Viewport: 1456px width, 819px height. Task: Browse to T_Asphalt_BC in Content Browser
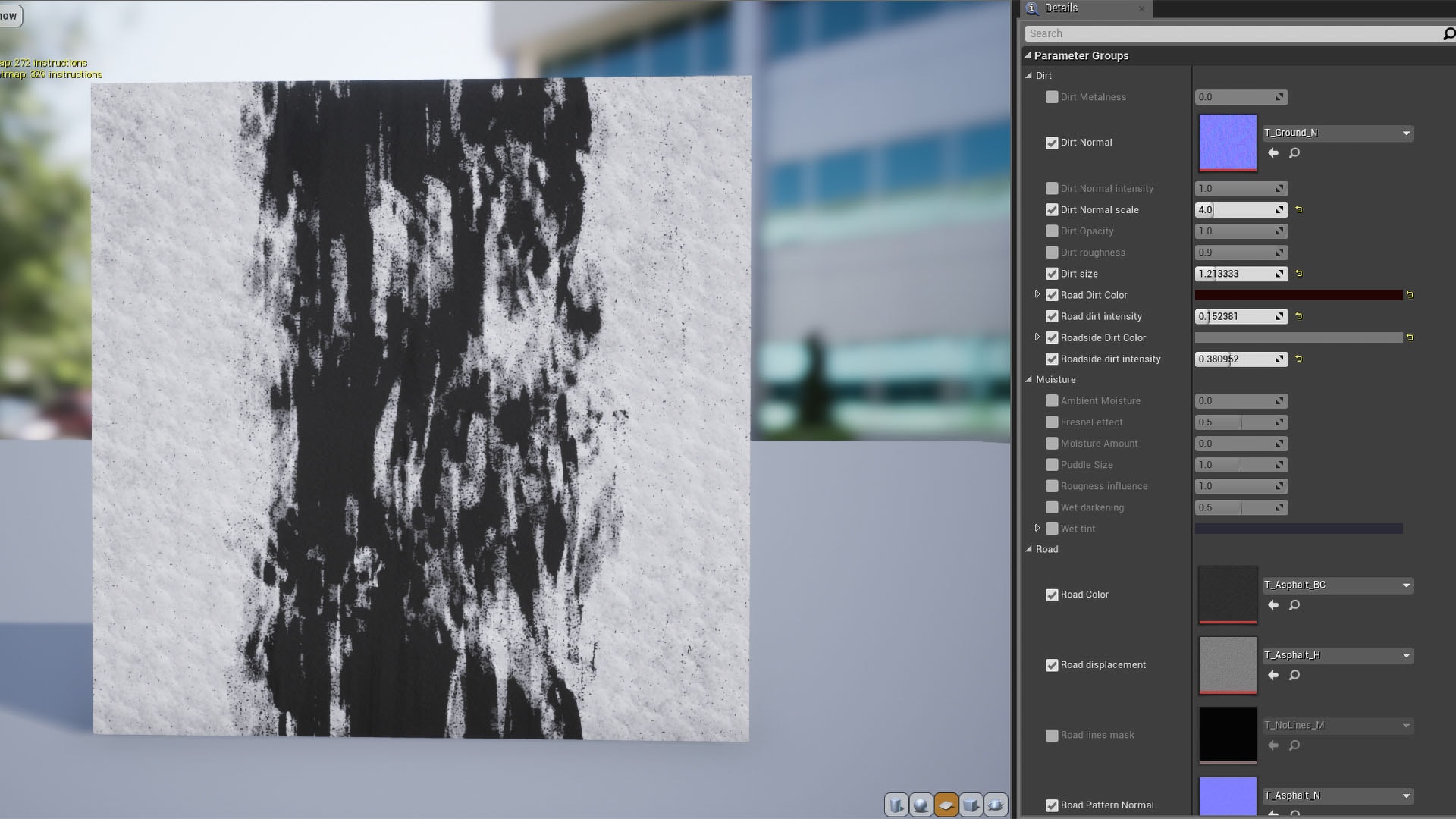point(1294,605)
